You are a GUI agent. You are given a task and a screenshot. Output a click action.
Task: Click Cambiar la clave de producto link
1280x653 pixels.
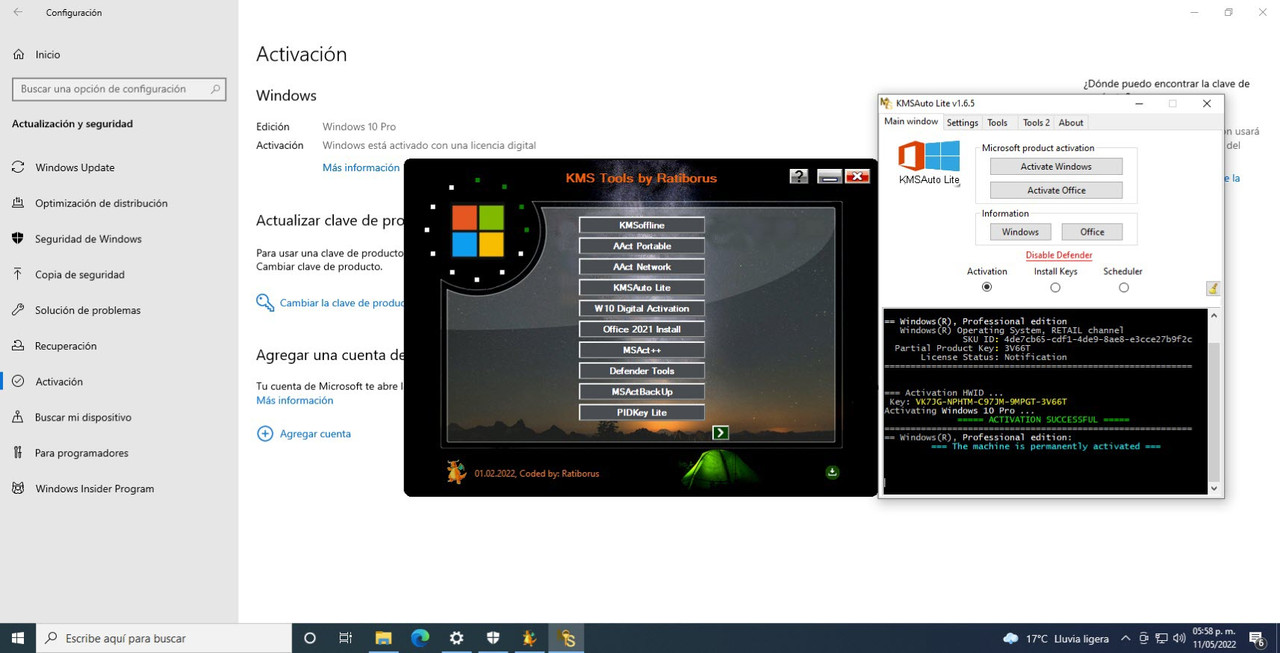coord(342,303)
